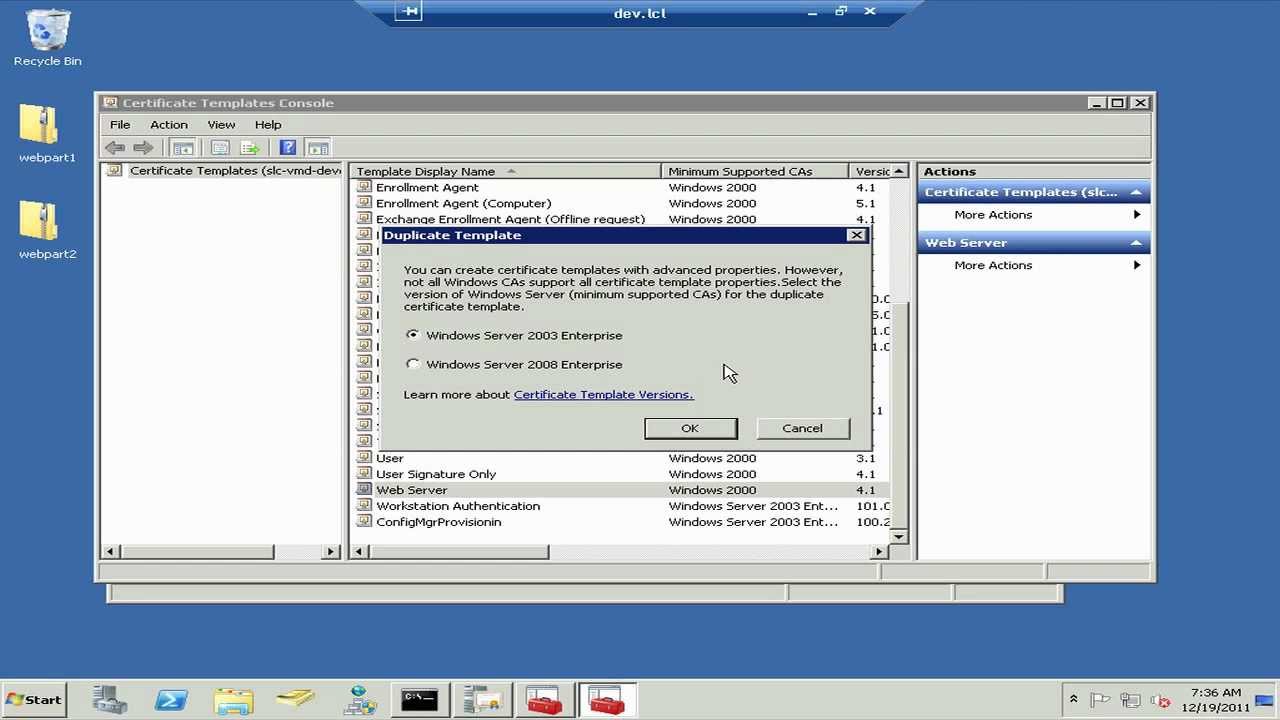1280x720 pixels.
Task: Confirm the dialog with OK
Action: click(x=690, y=428)
